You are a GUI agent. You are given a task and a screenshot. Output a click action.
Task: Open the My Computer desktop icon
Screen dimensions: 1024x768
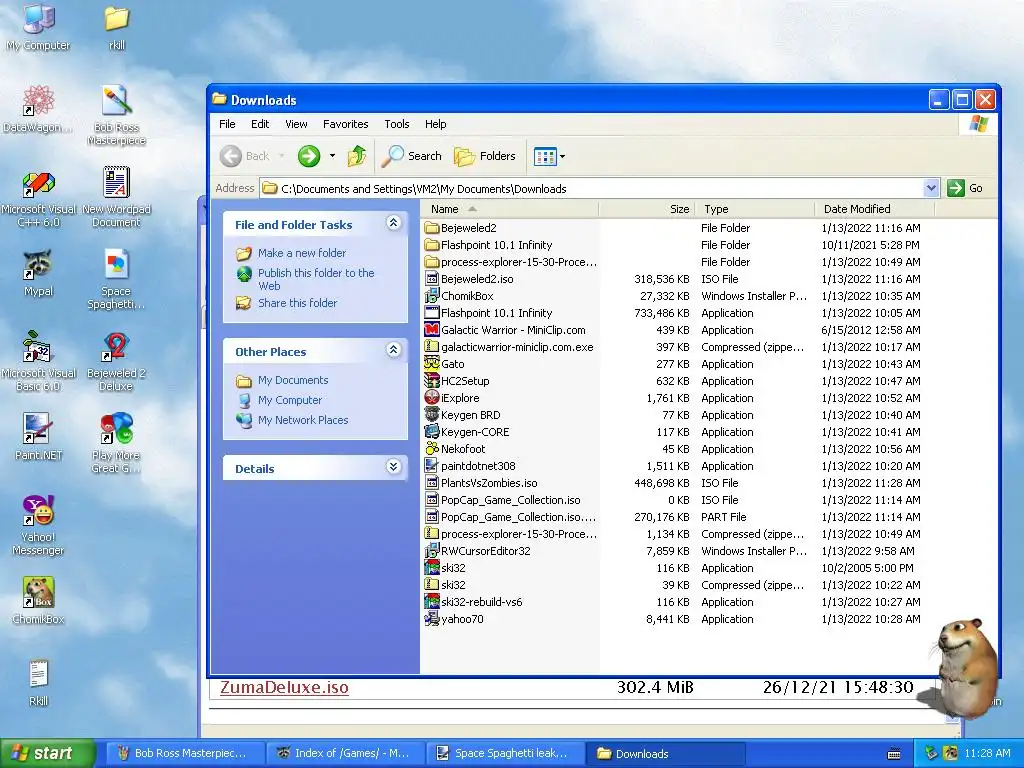click(x=39, y=26)
